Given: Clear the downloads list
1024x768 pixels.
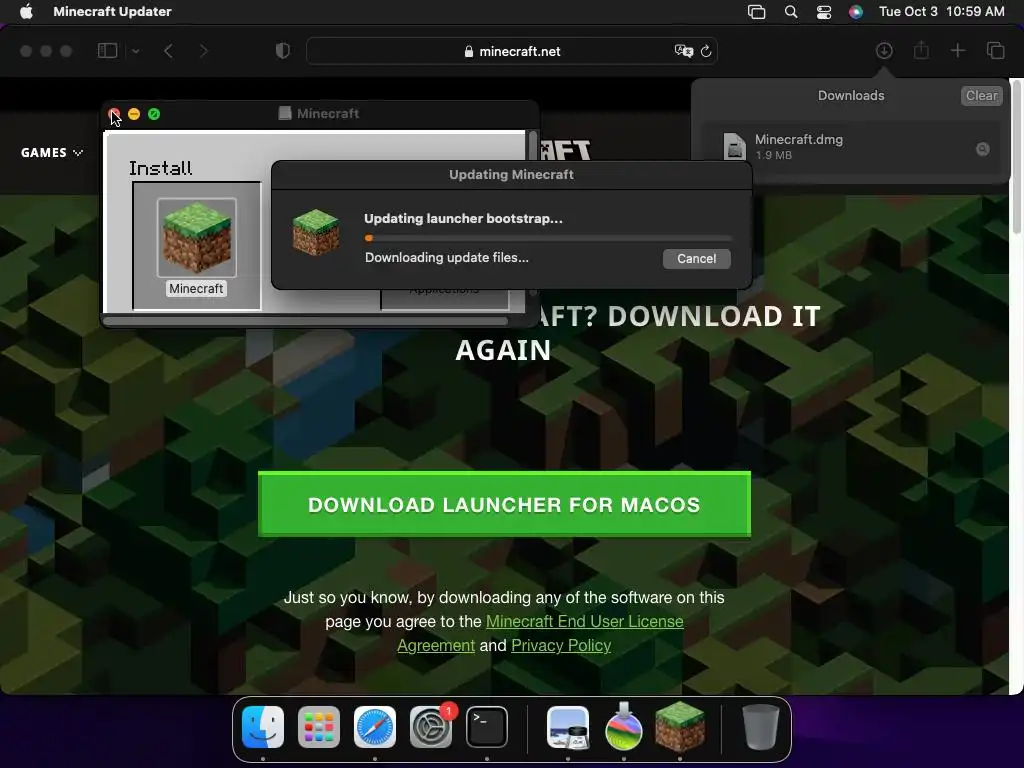Looking at the screenshot, I should coord(982,96).
